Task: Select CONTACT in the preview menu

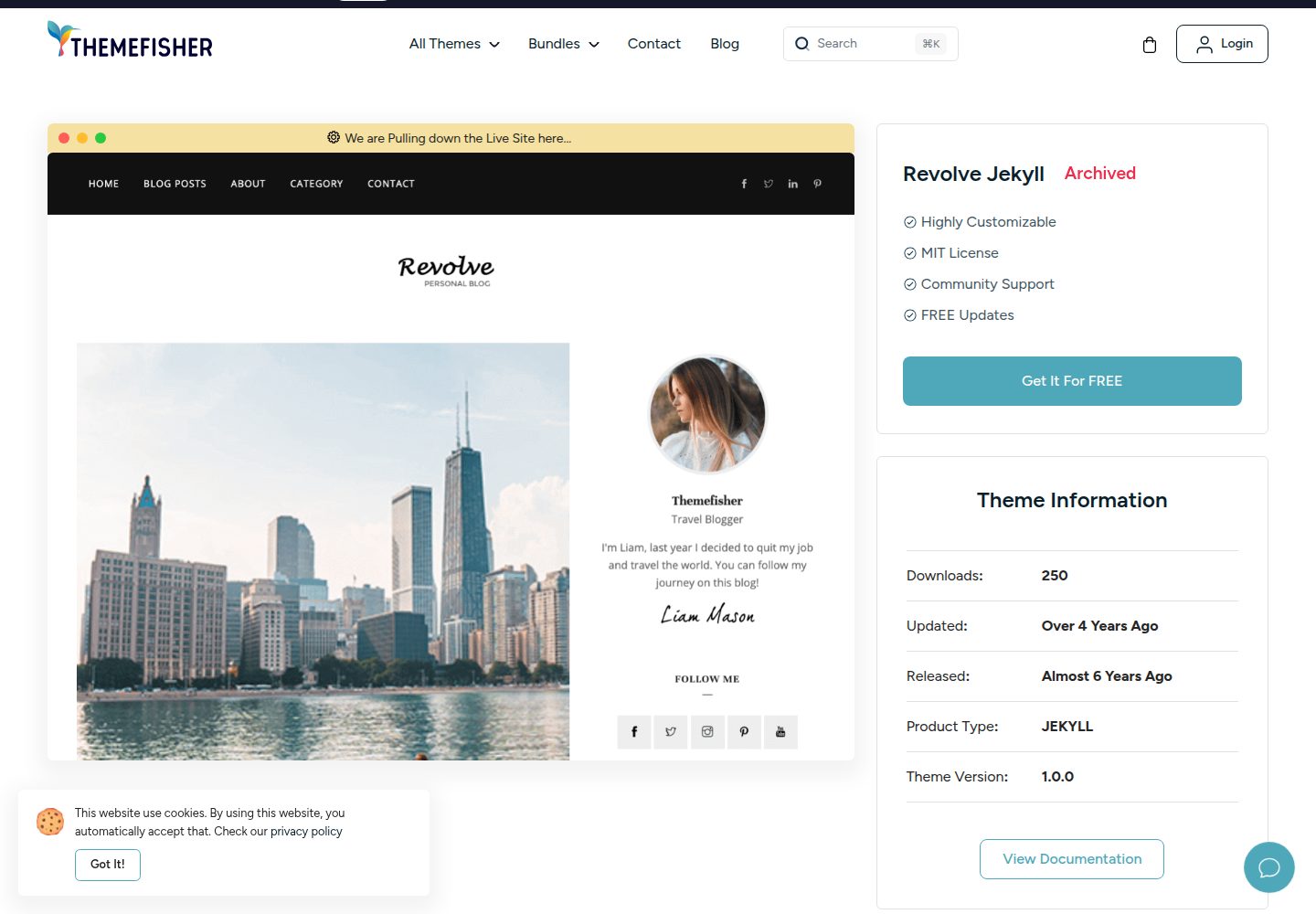Action: click(x=391, y=184)
